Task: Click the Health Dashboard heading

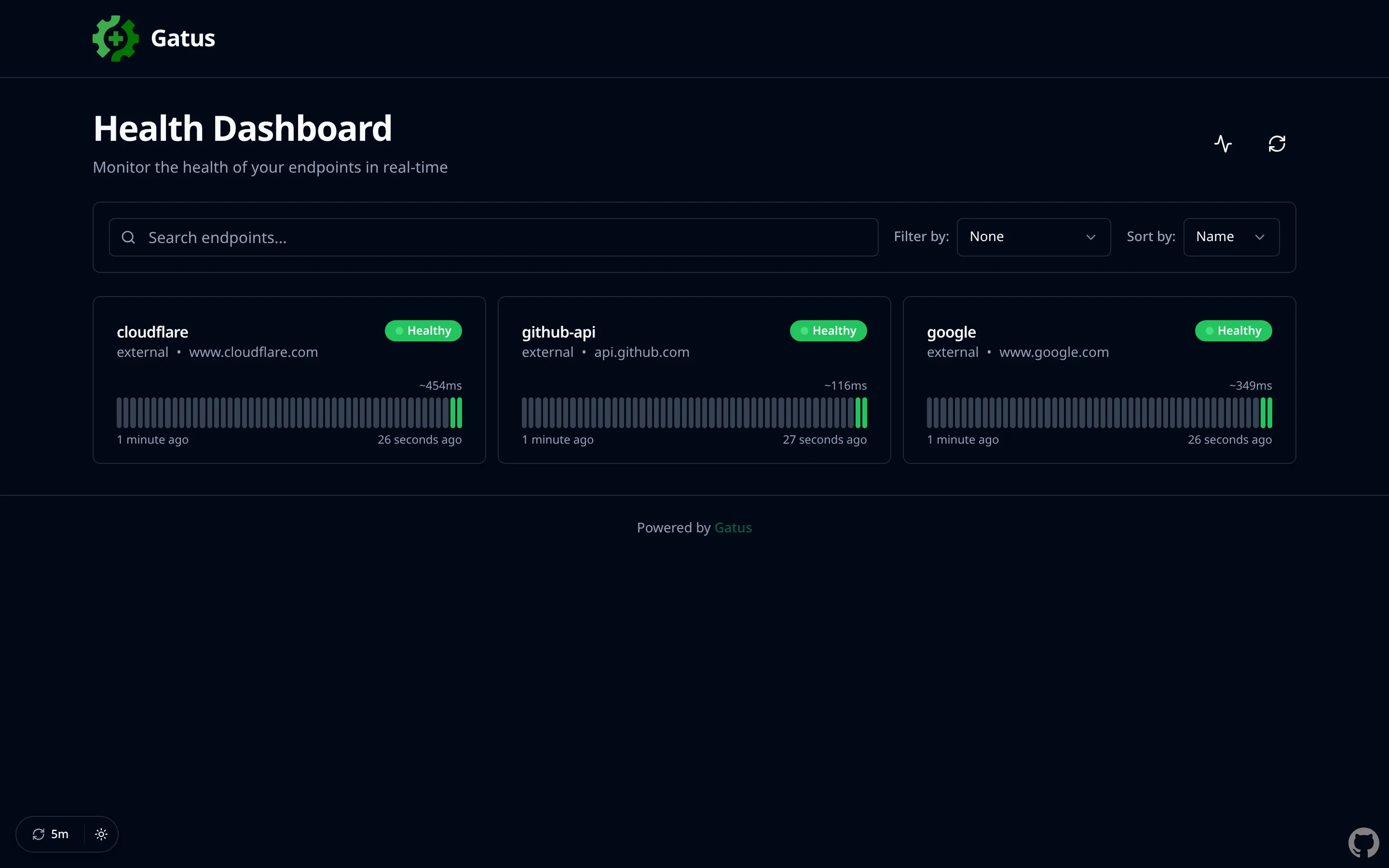Action: [242, 128]
